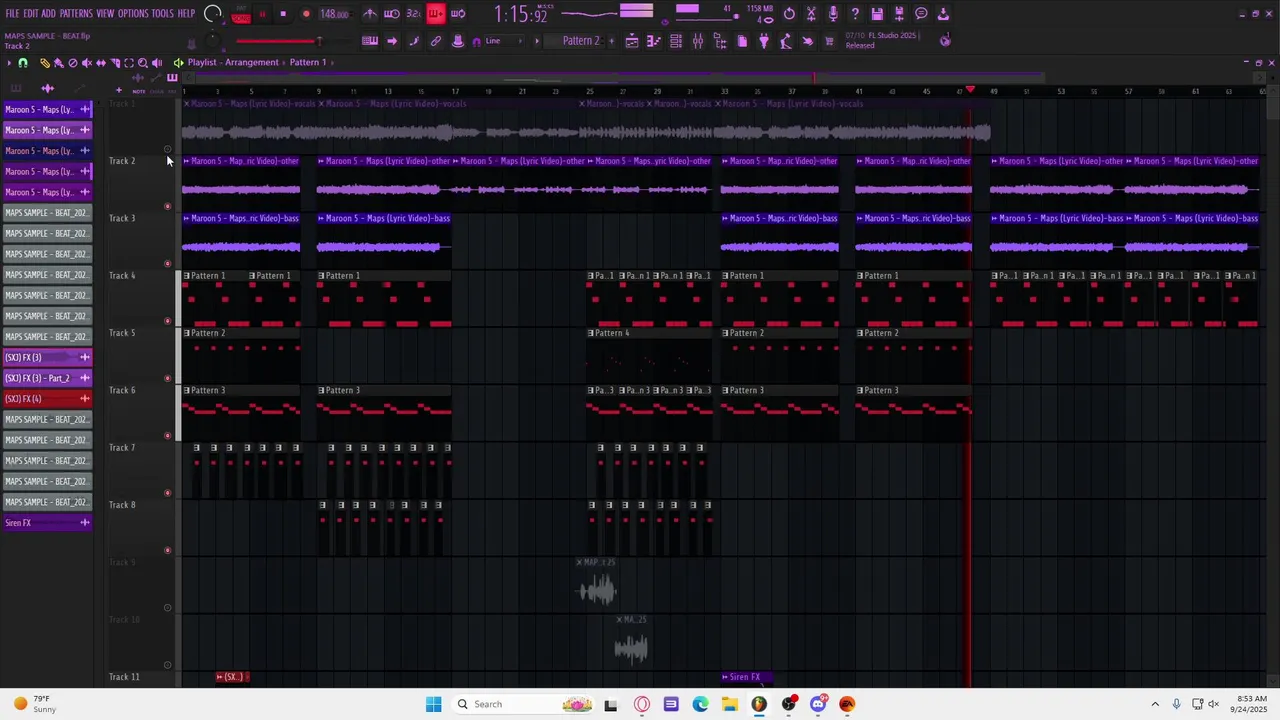Viewport: 1280px width, 720px height.
Task: Click the download content library icon
Action: (x=943, y=14)
